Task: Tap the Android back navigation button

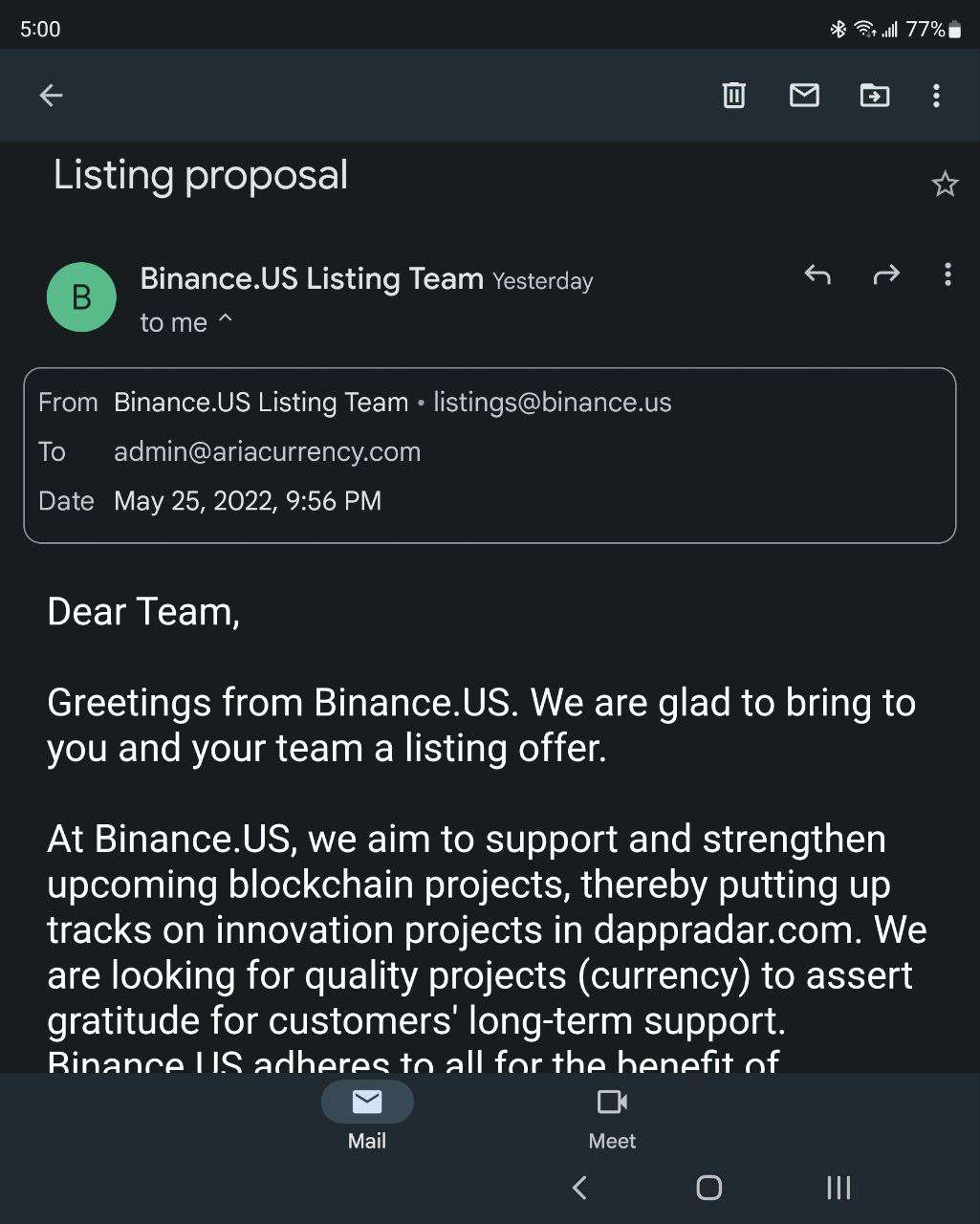Action: [578, 1188]
